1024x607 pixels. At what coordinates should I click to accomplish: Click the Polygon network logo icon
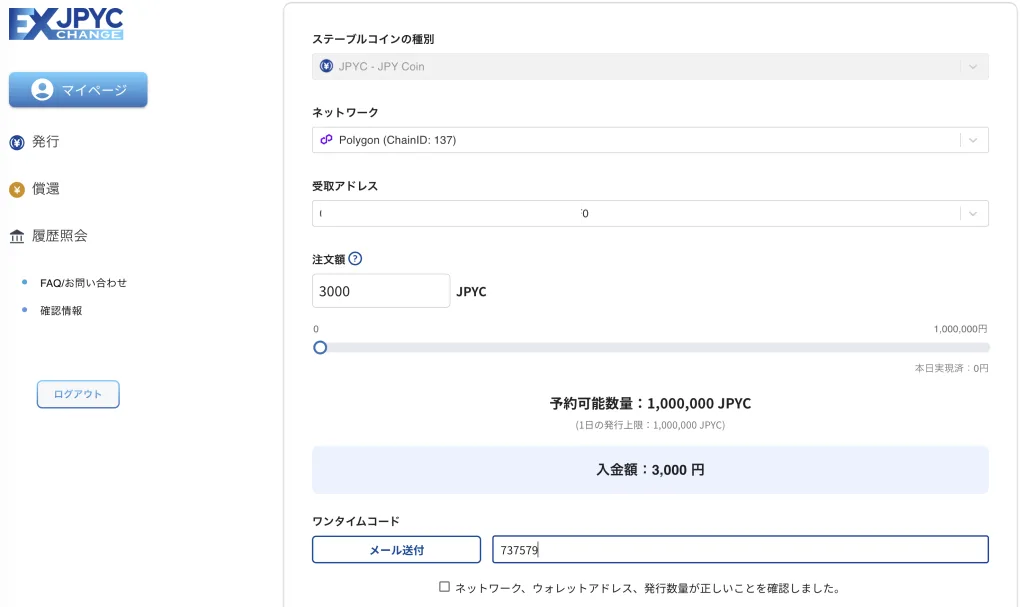[x=326, y=140]
